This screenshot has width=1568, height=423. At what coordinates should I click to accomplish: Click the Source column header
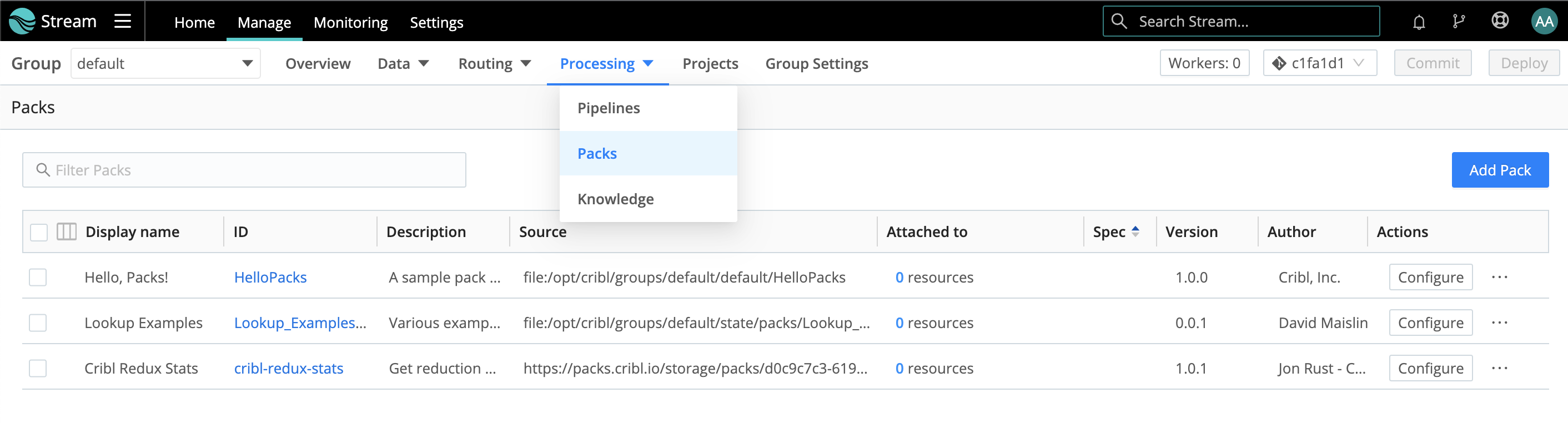(x=542, y=232)
